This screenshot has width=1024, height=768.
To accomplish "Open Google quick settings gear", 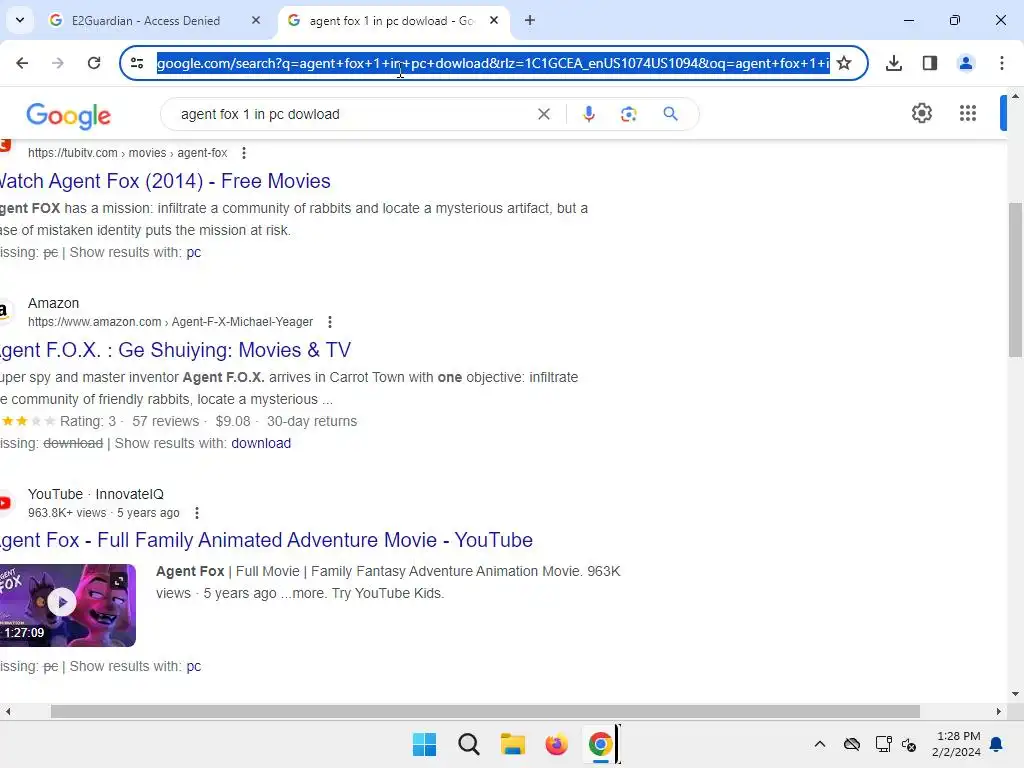I will [921, 113].
